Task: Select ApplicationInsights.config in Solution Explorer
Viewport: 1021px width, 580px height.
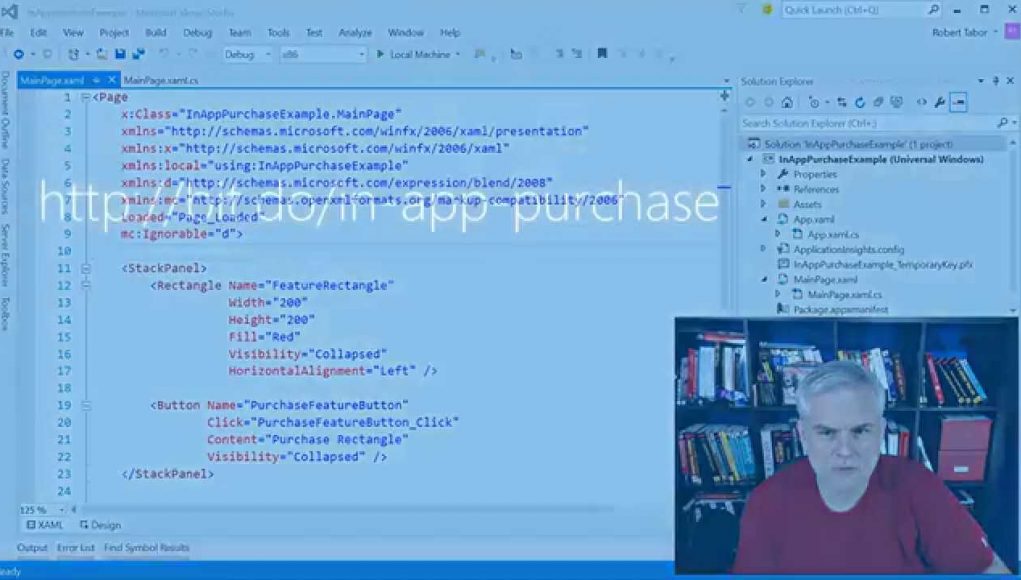Action: click(x=848, y=249)
